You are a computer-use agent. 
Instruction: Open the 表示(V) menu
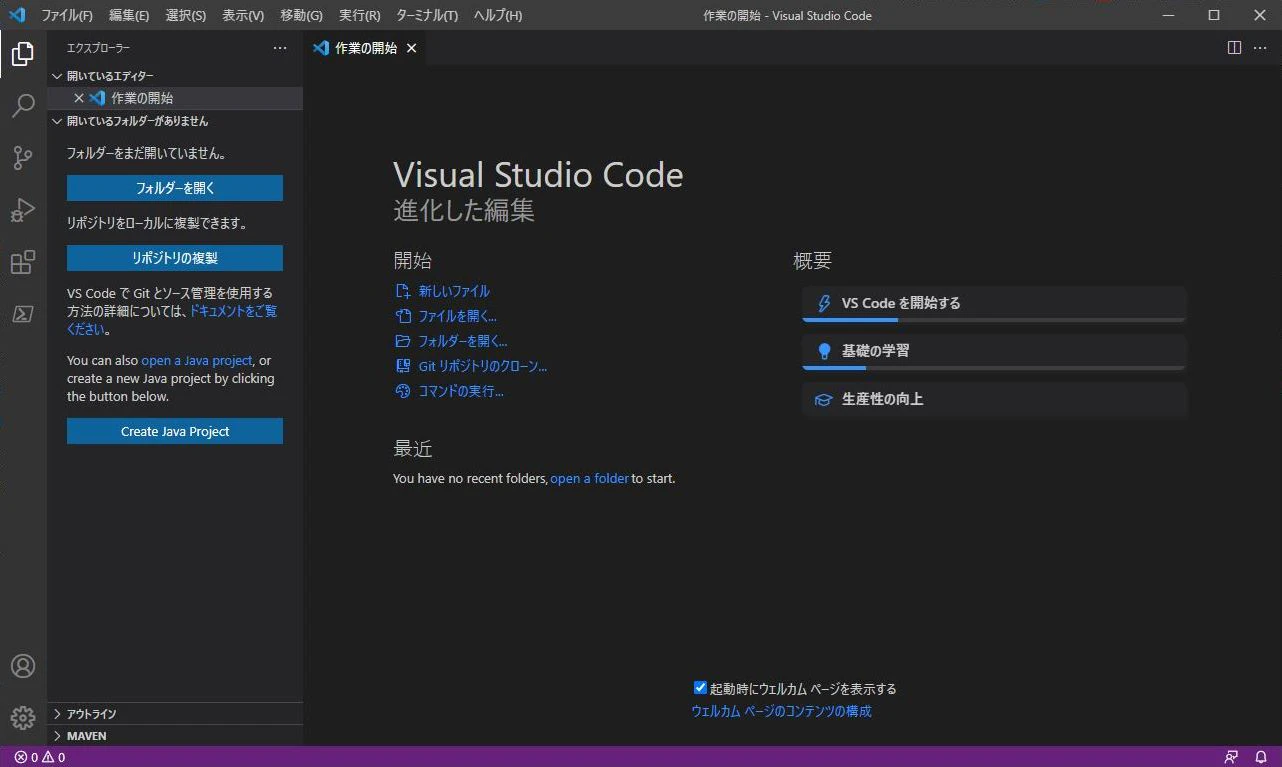point(243,15)
